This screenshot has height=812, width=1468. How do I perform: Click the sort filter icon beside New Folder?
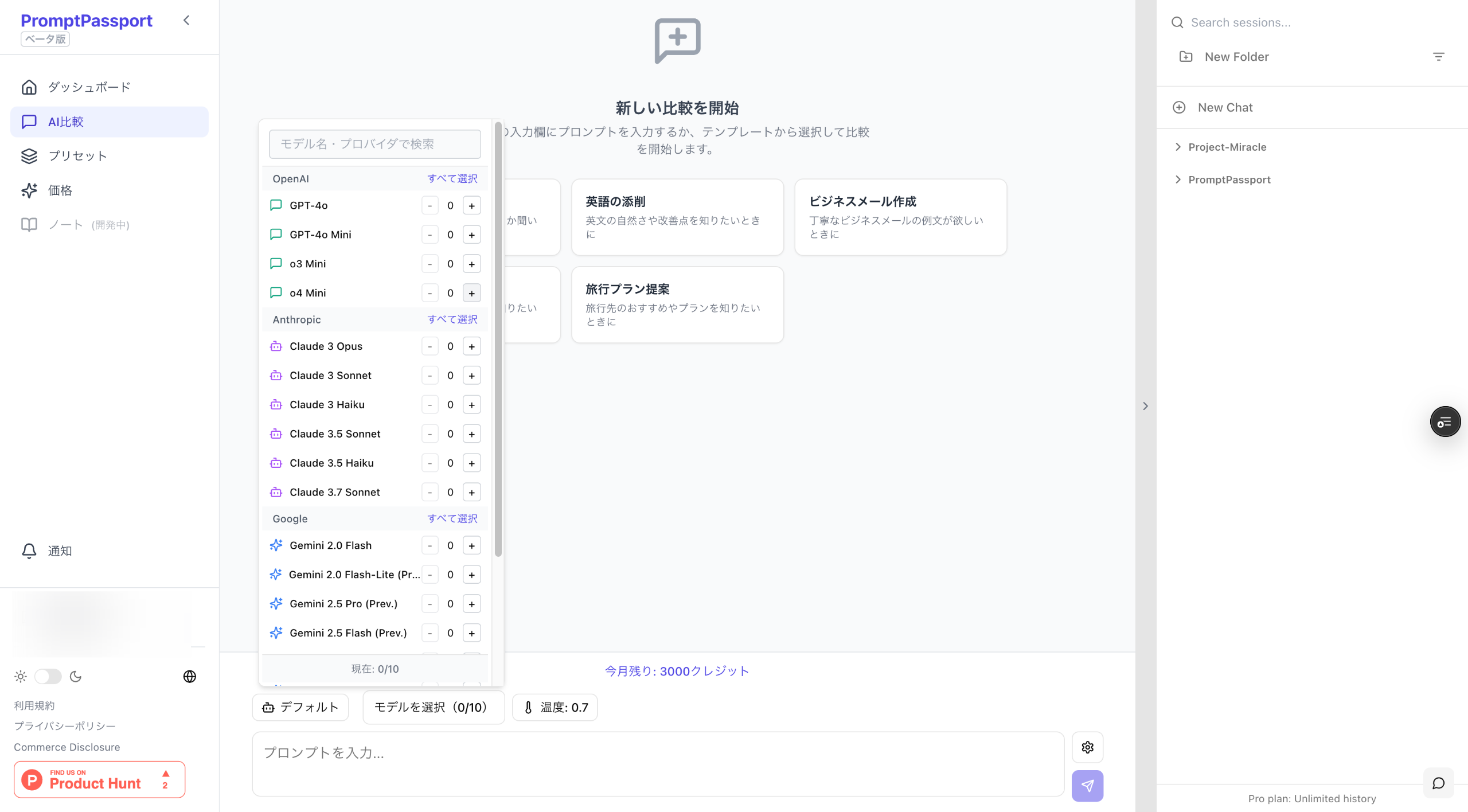tap(1438, 57)
